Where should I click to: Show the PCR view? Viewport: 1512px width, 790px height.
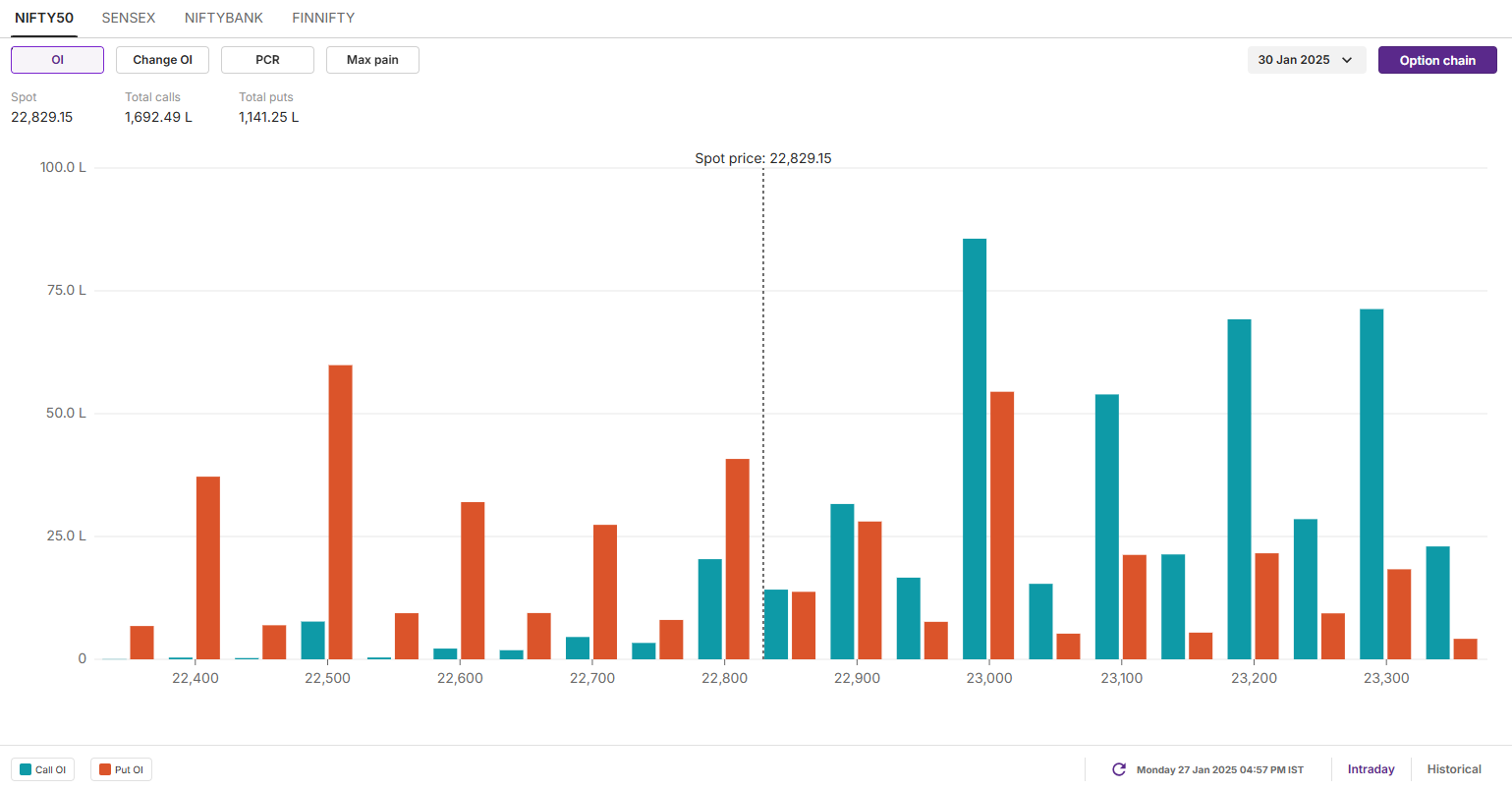[x=267, y=60]
